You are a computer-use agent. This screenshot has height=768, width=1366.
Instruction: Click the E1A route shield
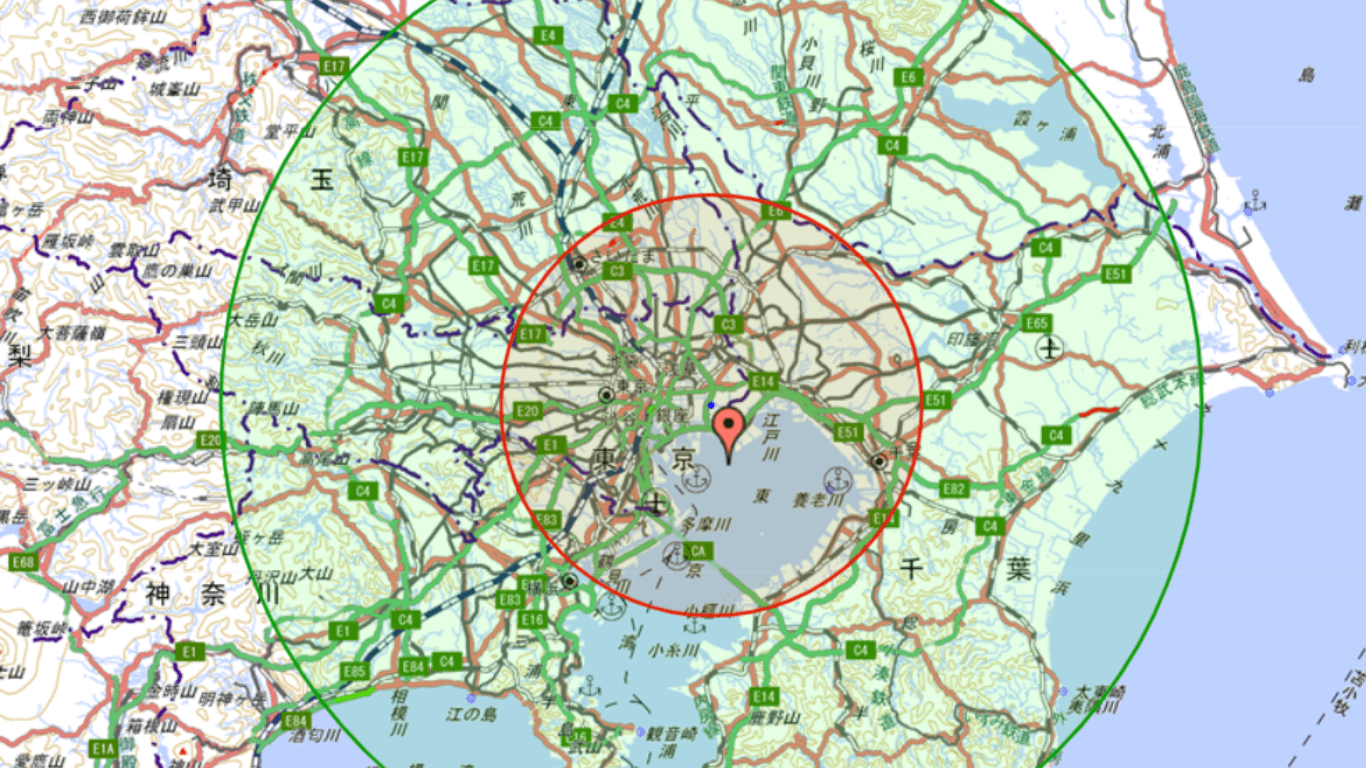tap(103, 748)
